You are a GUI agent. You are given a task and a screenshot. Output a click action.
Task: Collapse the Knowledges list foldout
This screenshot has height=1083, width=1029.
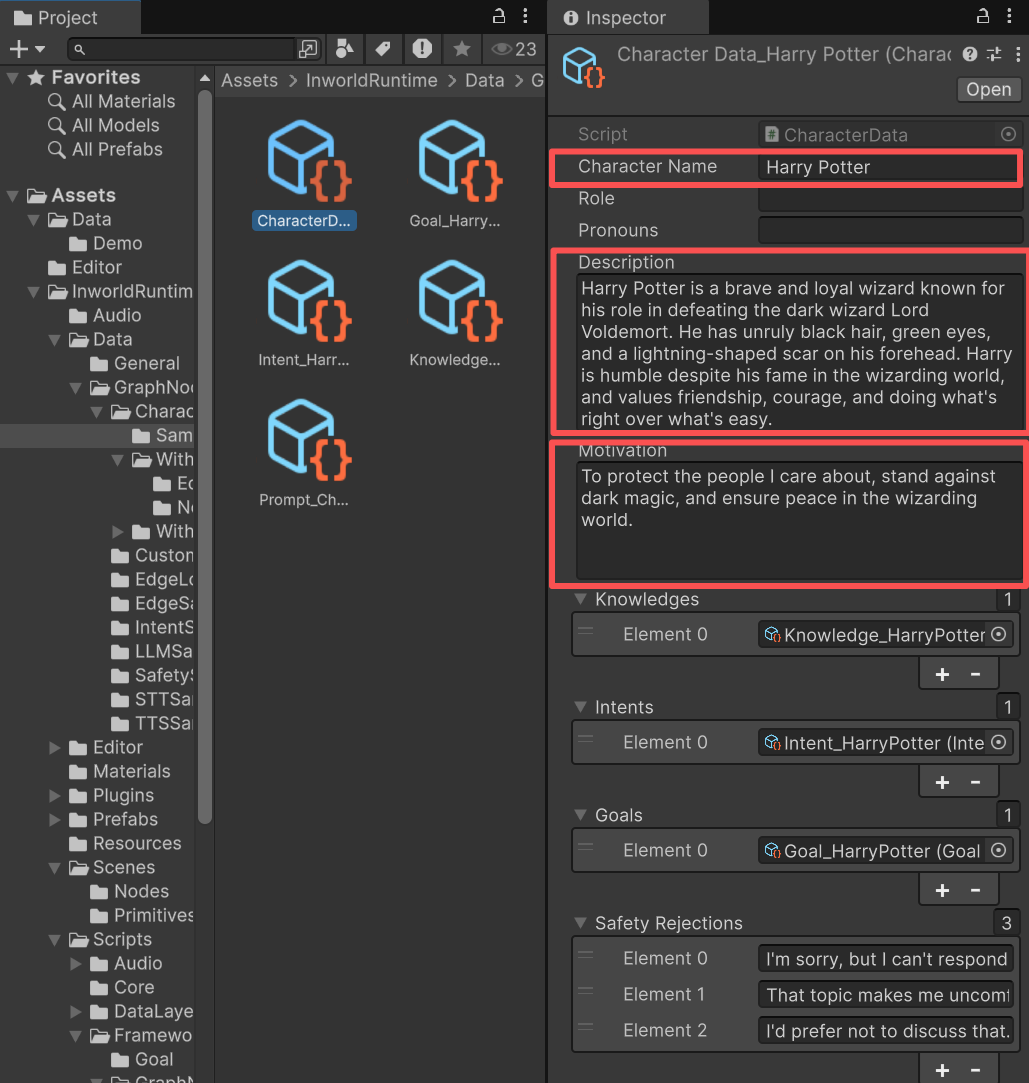[x=581, y=599]
